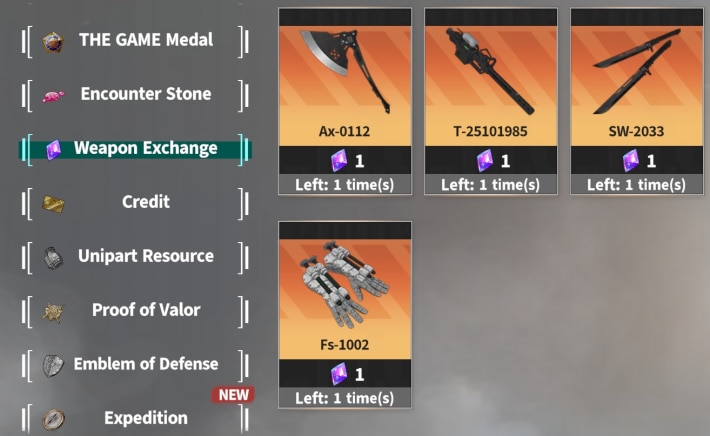This screenshot has width=710, height=436.
Task: Open the Unipart Resource category
Action: pyautogui.click(x=135, y=257)
